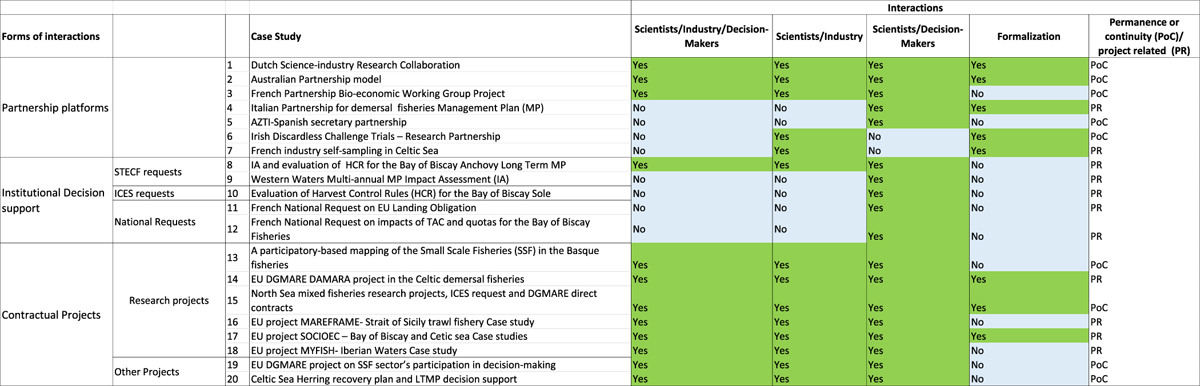The image size is (1200, 386).
Task: Select the 'Research projects' subcategory cell
Action: pyautogui.click(x=169, y=300)
